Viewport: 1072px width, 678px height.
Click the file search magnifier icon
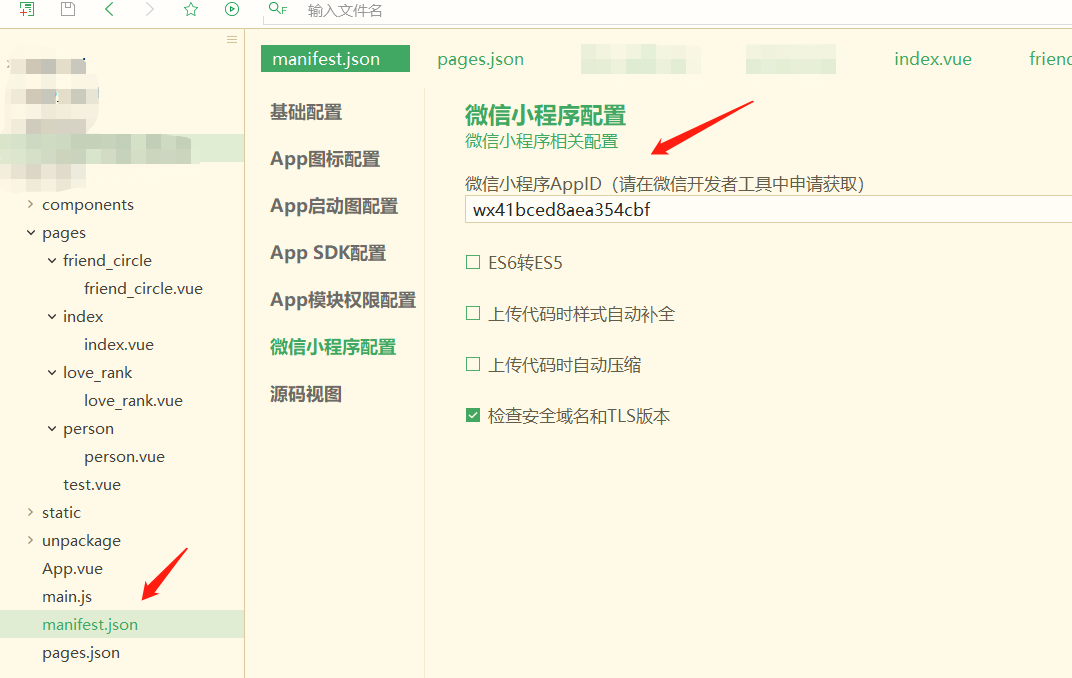(278, 9)
